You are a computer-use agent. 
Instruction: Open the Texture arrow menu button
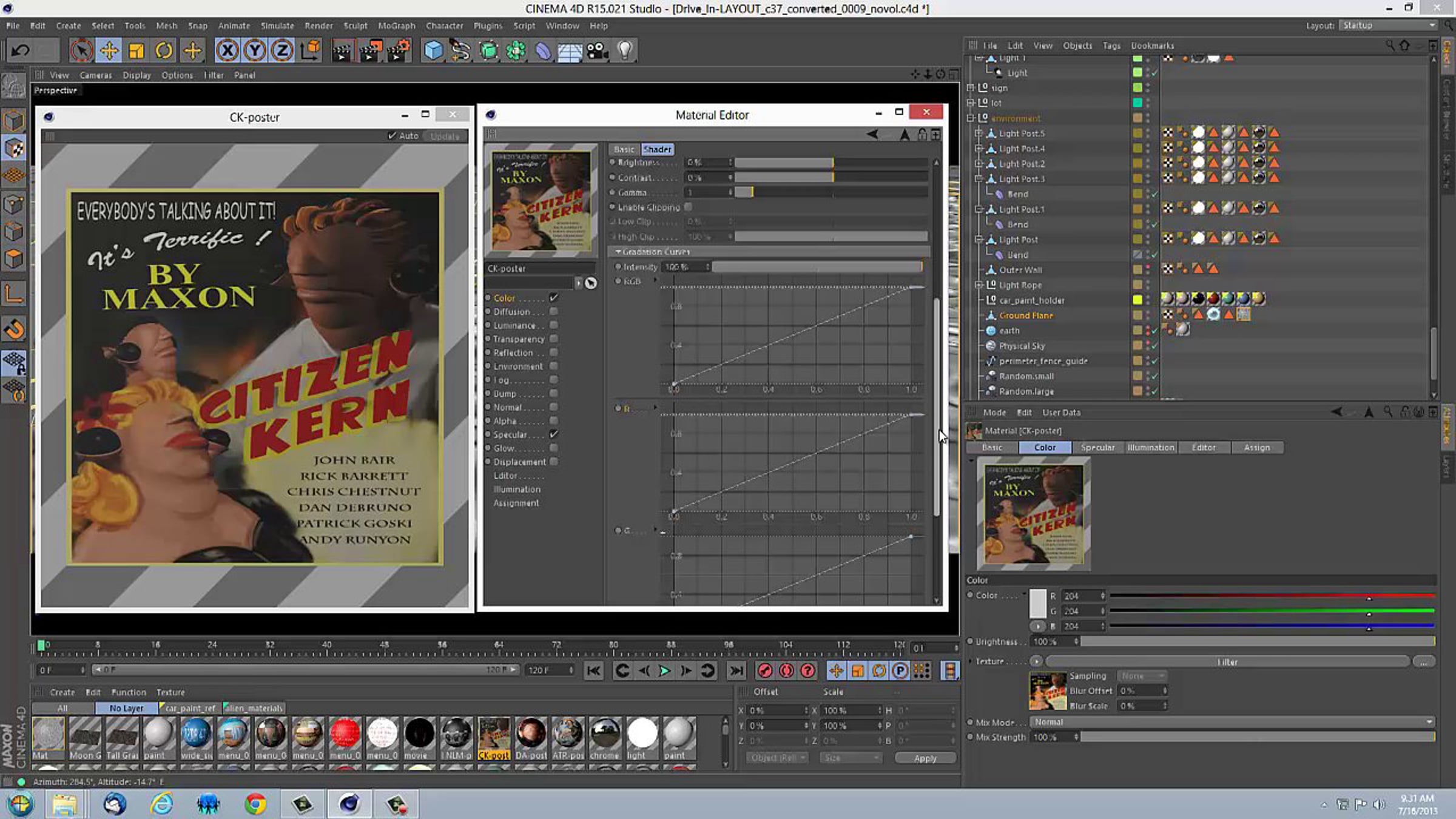pyautogui.click(x=1036, y=661)
